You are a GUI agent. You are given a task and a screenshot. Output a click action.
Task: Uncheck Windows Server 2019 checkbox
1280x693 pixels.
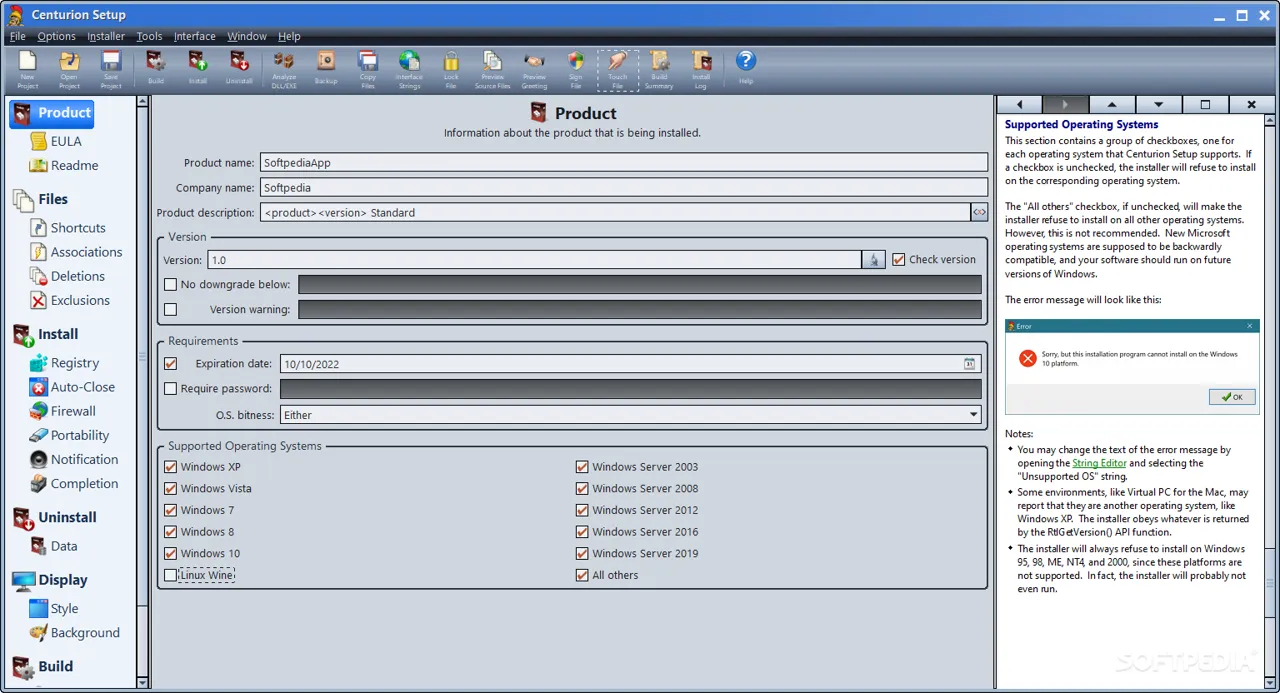(582, 553)
